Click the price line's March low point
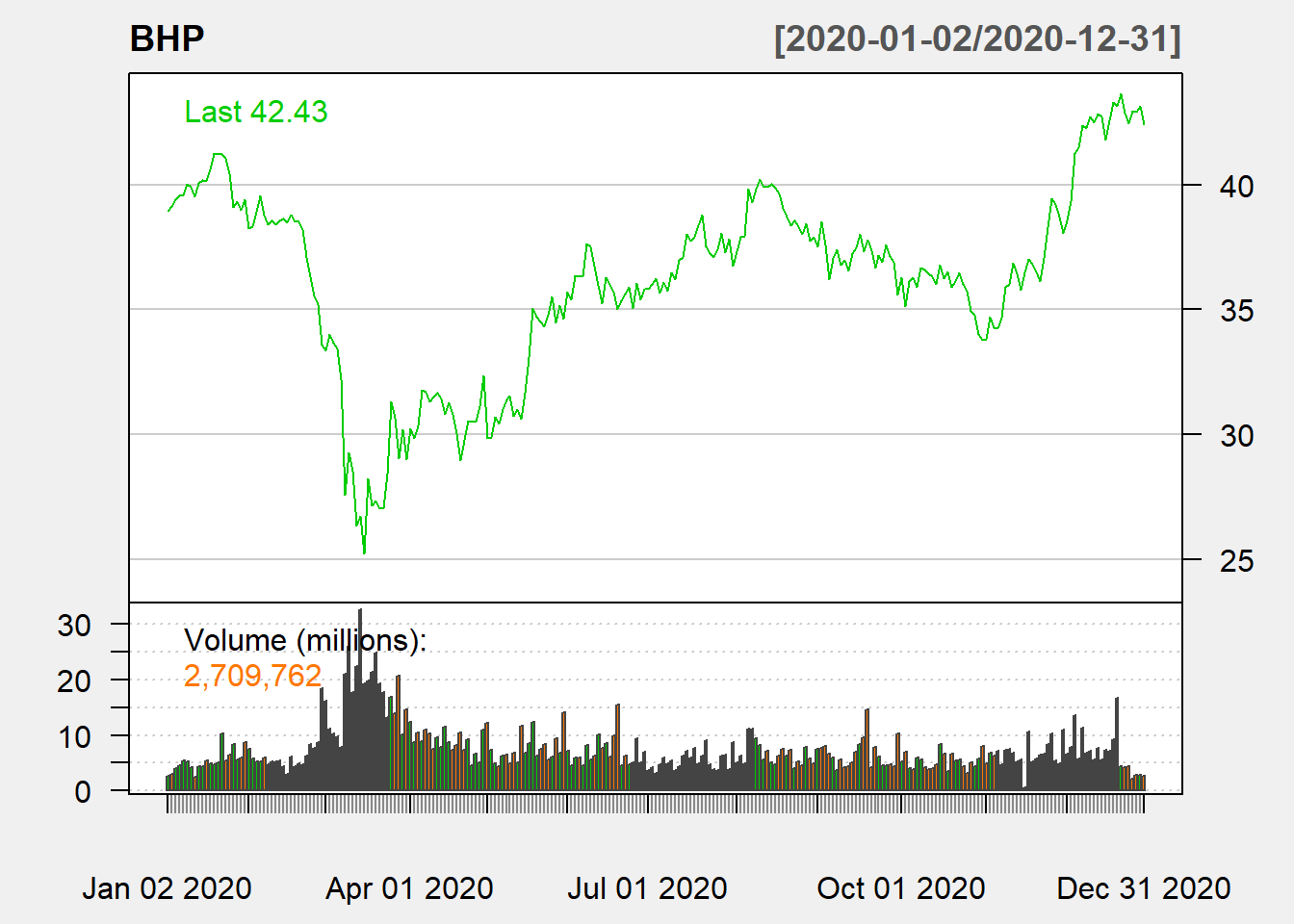This screenshot has width=1294, height=924. pyautogui.click(x=364, y=553)
